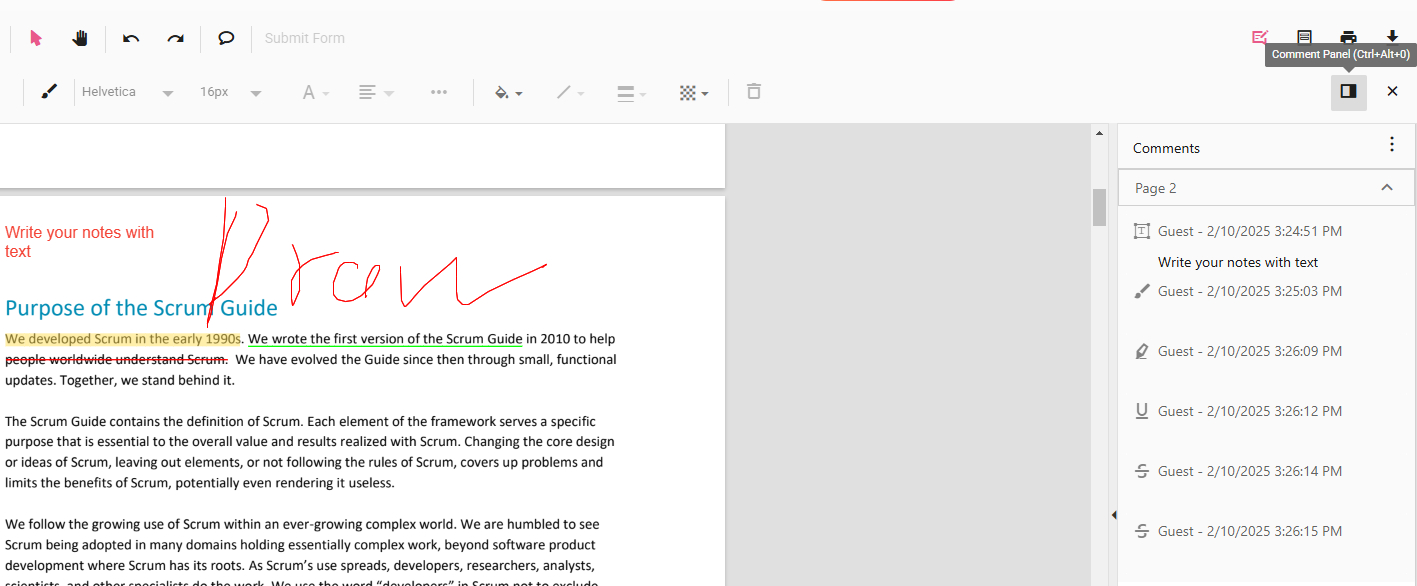
Task: Toggle the form designer icon beside print
Action: pyautogui.click(x=1304, y=37)
